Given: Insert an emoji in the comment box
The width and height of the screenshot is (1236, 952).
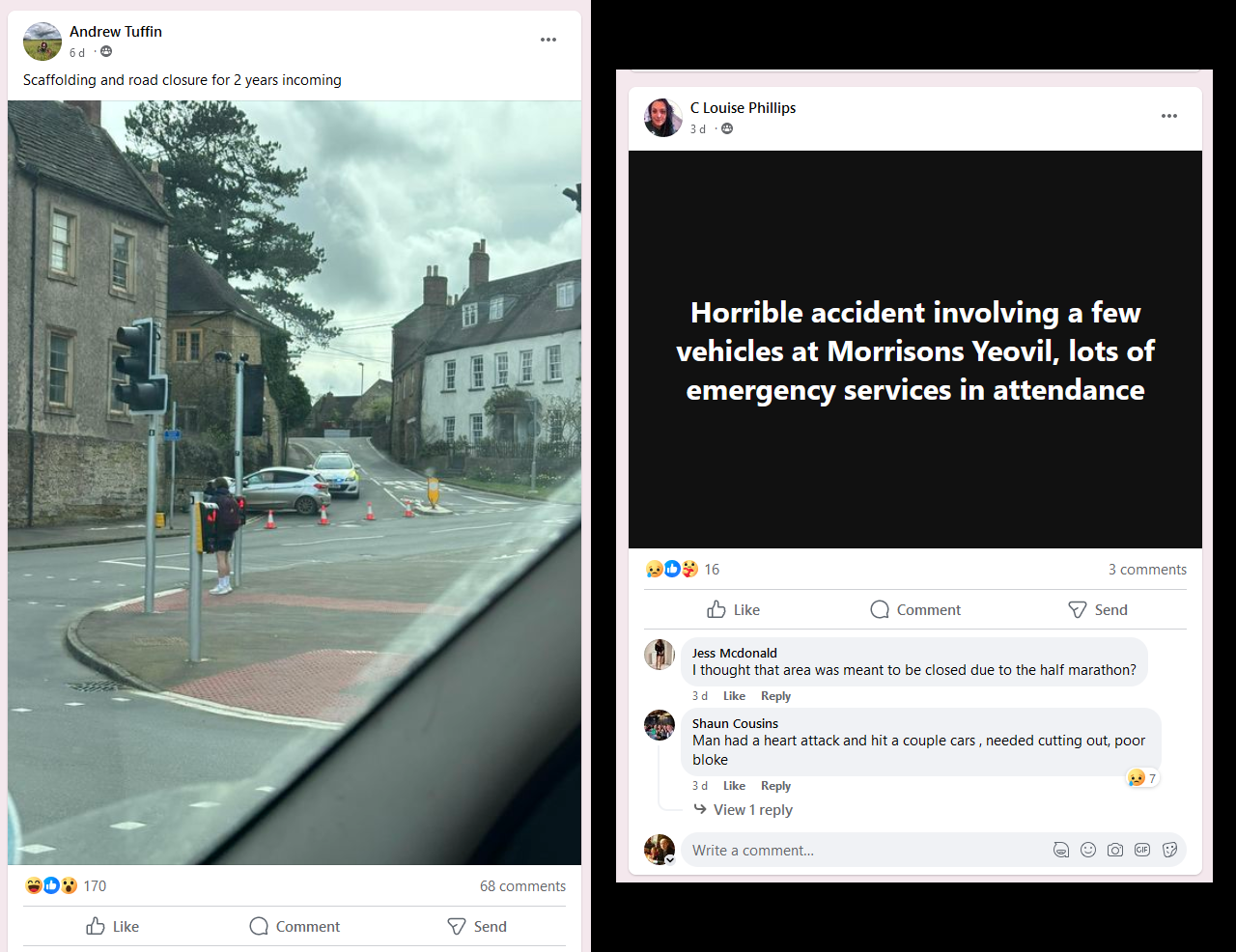Looking at the screenshot, I should [x=1088, y=850].
